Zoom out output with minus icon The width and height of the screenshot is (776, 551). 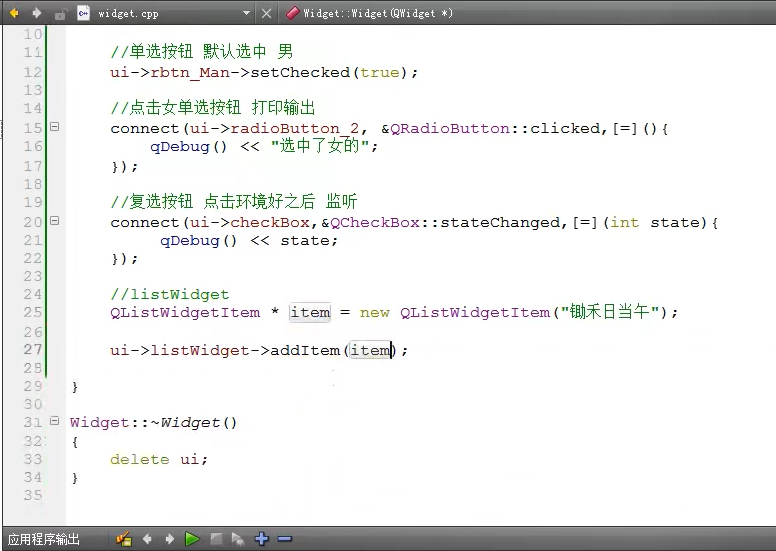pos(285,539)
